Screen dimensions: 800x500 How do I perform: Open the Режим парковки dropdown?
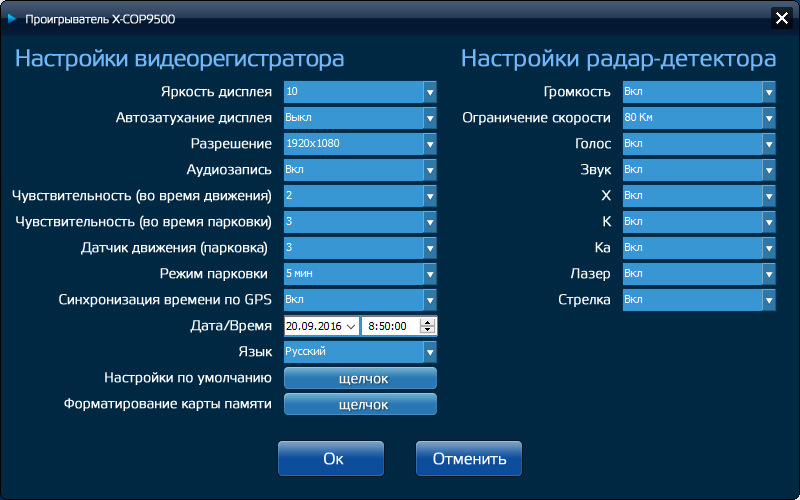[360, 274]
